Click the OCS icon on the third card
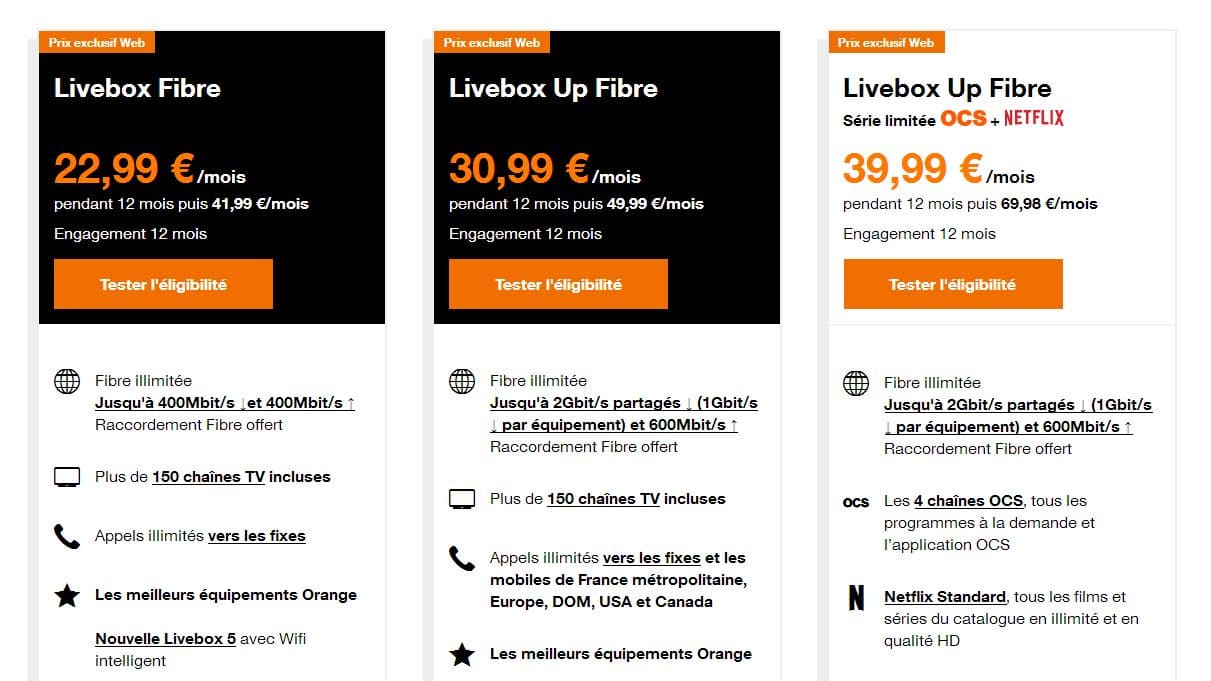This screenshot has width=1211, height=681. (x=857, y=502)
